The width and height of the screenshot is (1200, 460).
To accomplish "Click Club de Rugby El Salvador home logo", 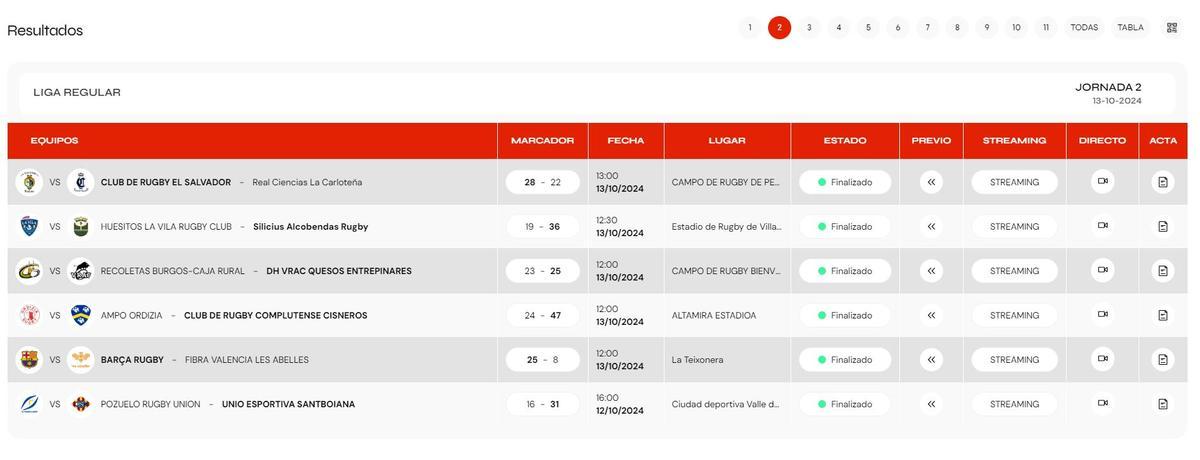I will point(29,182).
